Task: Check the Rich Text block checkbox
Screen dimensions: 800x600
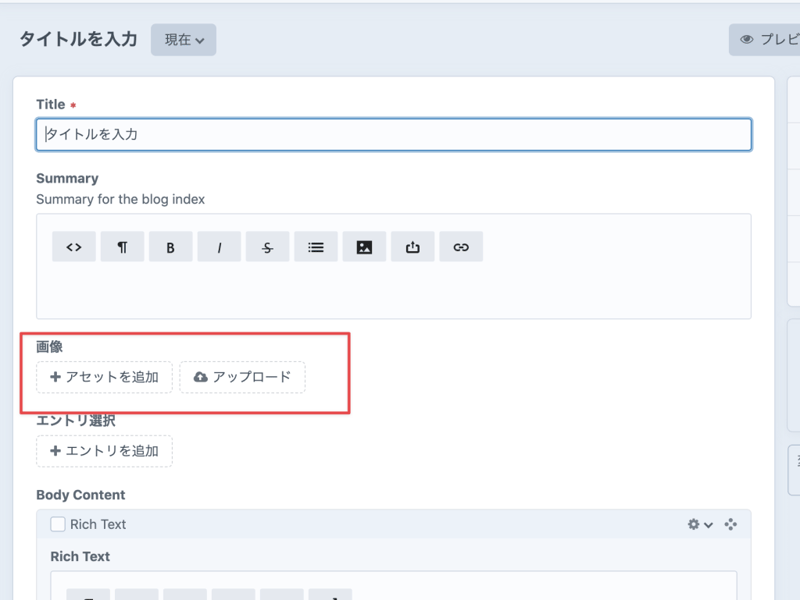Action: tap(58, 524)
